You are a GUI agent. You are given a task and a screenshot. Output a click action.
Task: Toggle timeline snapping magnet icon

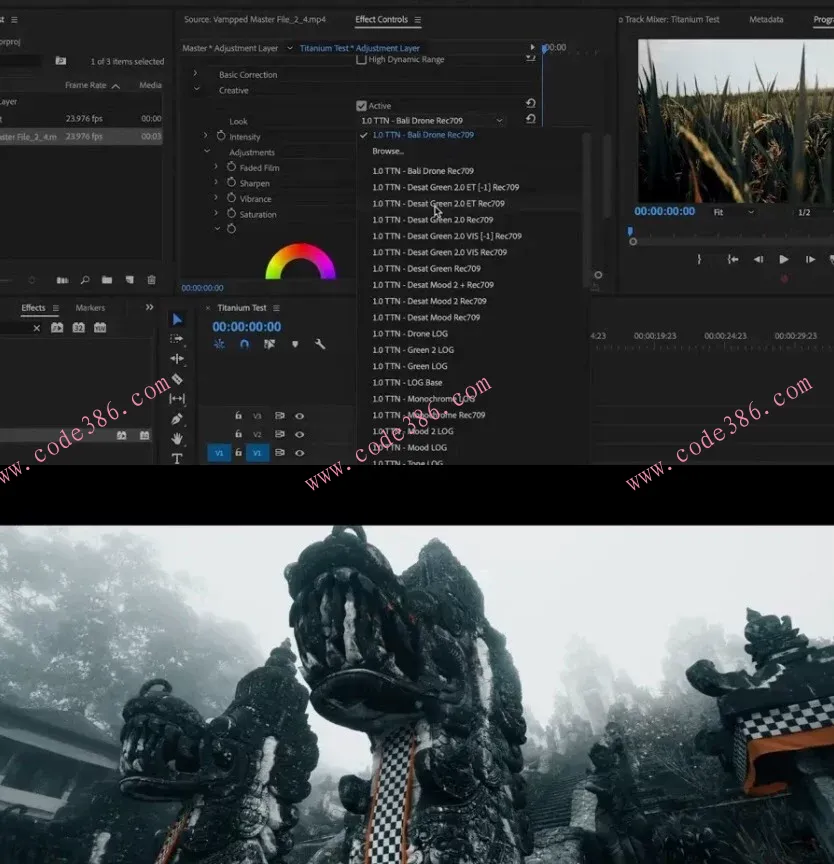[244, 344]
